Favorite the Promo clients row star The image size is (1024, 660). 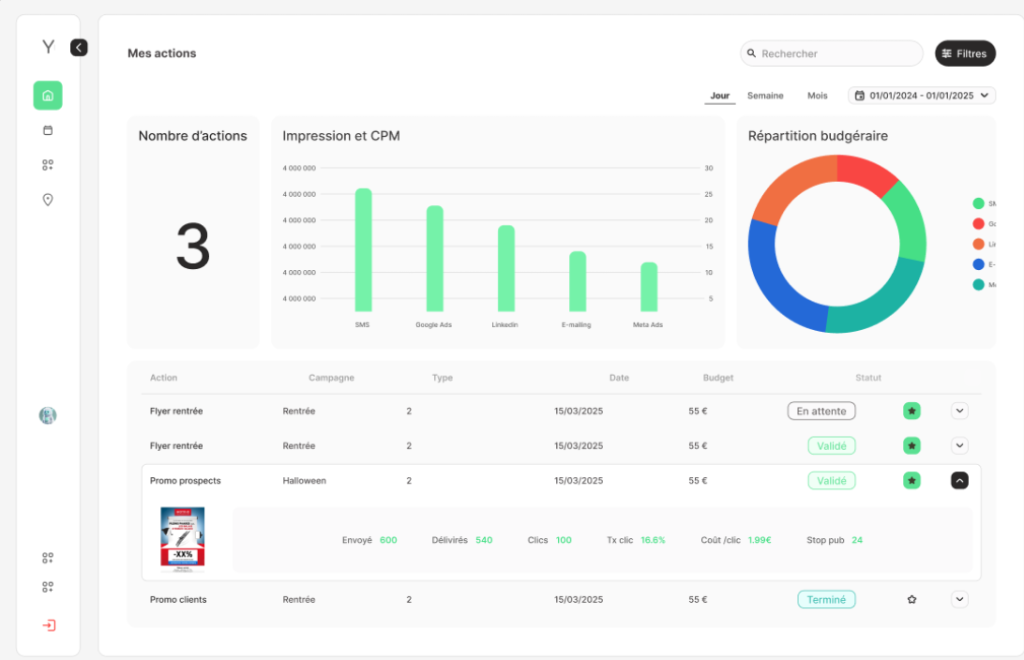[x=911, y=600]
